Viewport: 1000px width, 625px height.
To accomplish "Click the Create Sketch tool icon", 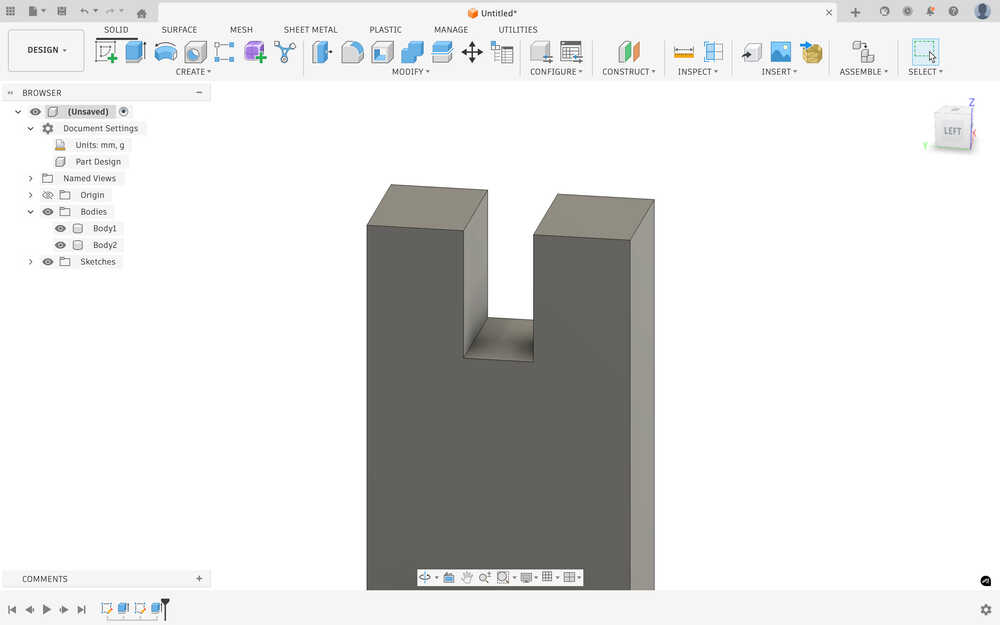I will [106, 52].
